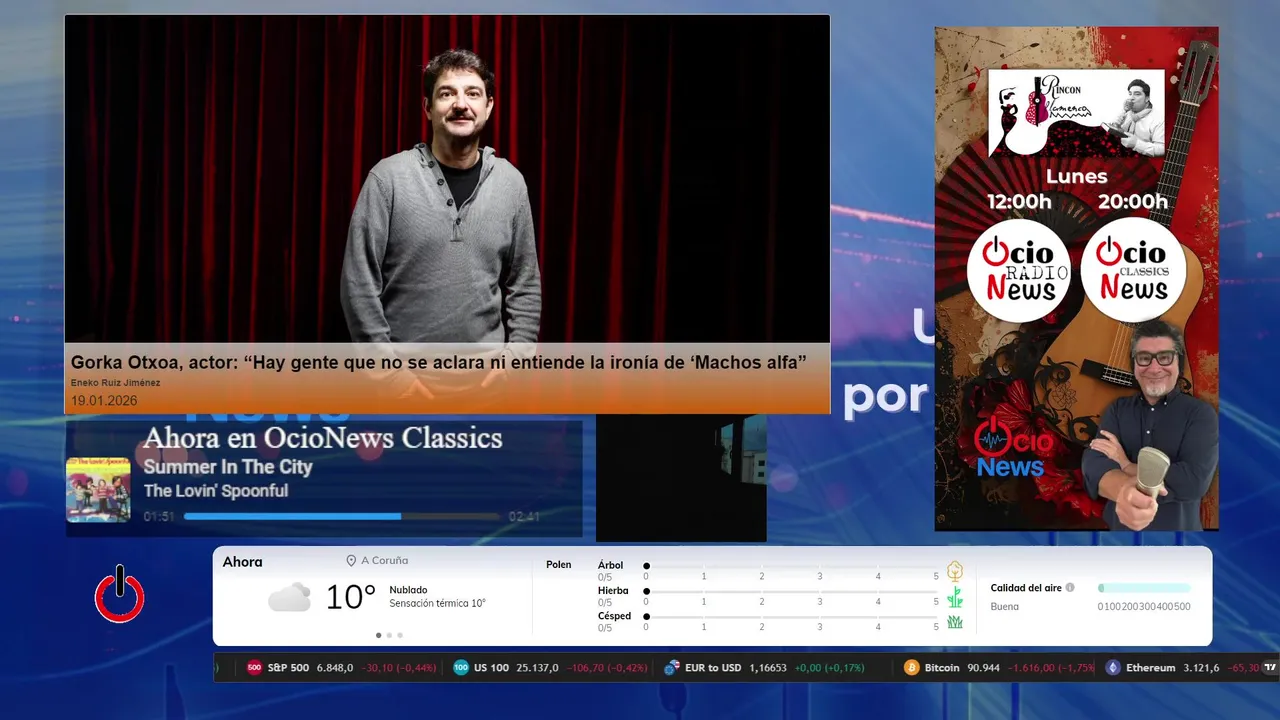This screenshot has width=1280, height=720.
Task: Select the second weather carousel dot
Action: coord(389,635)
